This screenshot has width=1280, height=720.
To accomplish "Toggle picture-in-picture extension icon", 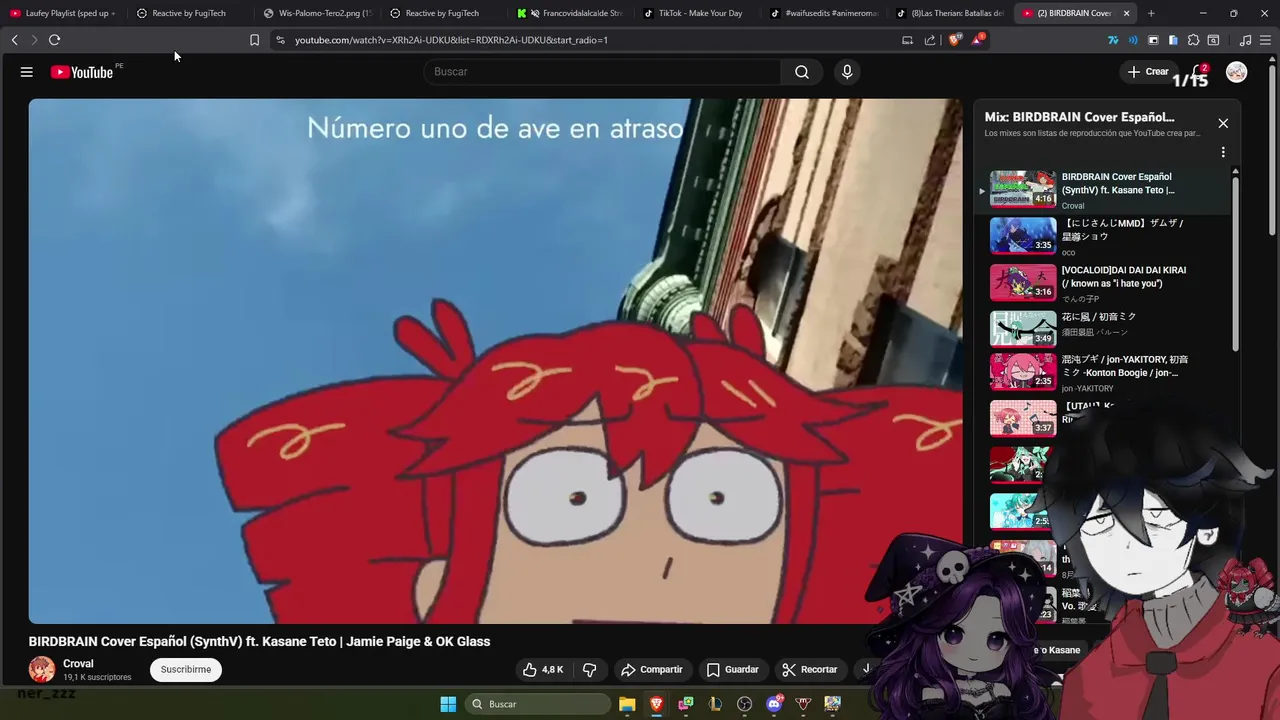I will click(1153, 40).
